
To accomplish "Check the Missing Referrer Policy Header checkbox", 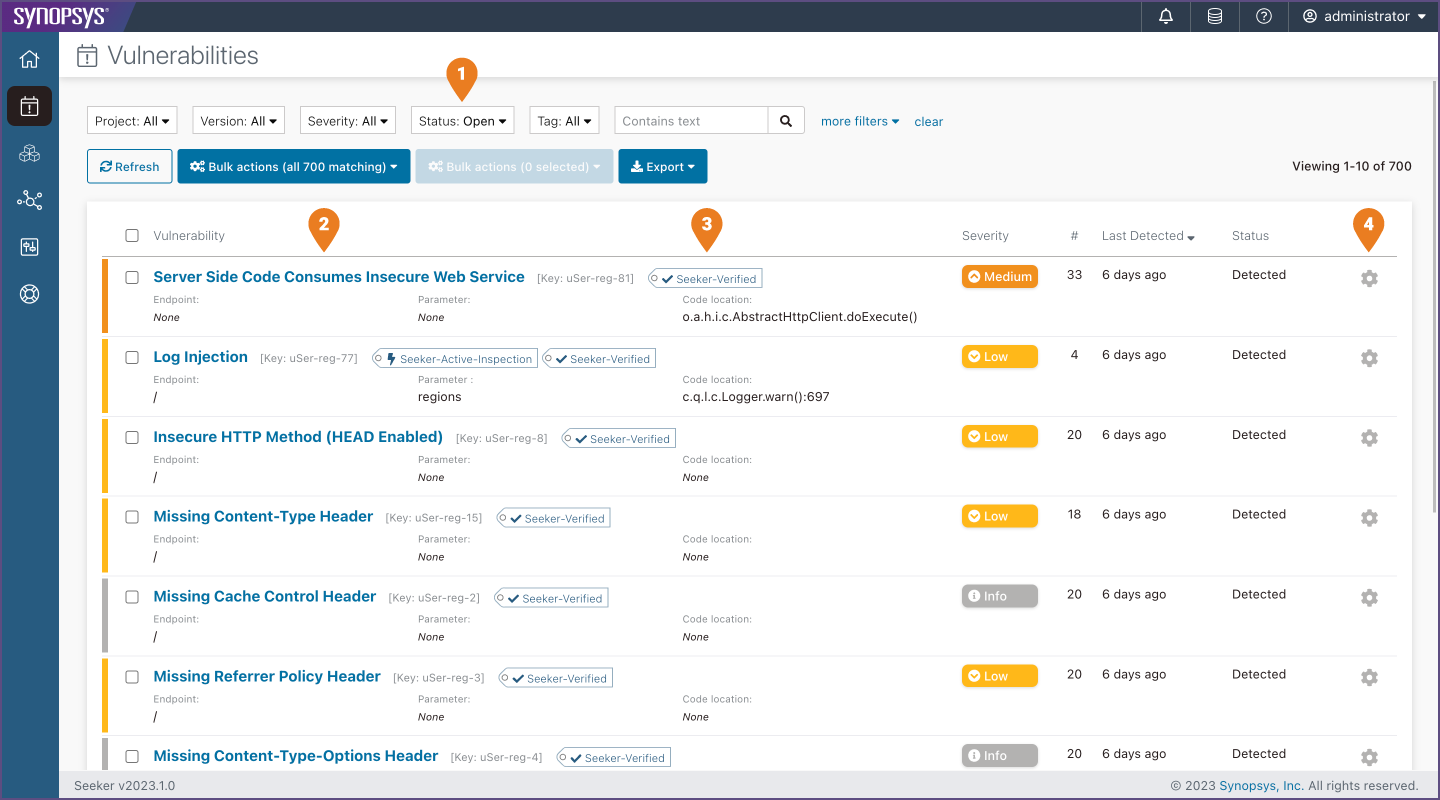I will 132,677.
